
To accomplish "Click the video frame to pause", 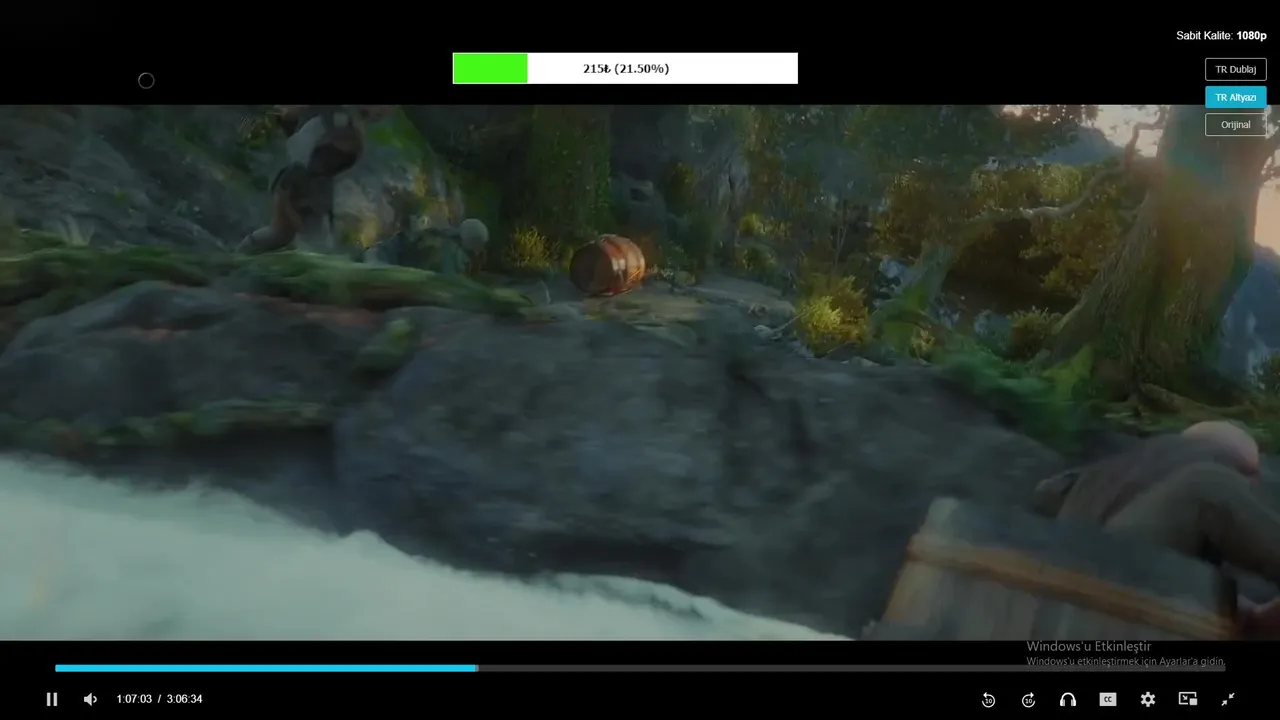I will 640,372.
